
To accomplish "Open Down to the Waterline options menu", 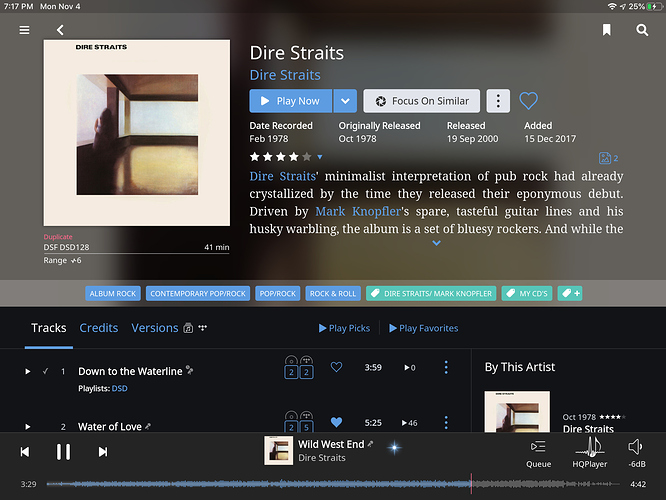I will tap(446, 367).
